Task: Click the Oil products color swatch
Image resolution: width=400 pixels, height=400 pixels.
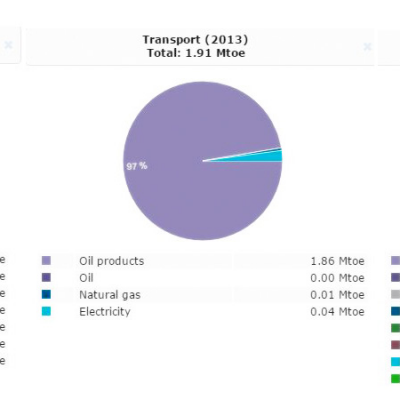Action: click(x=46, y=261)
